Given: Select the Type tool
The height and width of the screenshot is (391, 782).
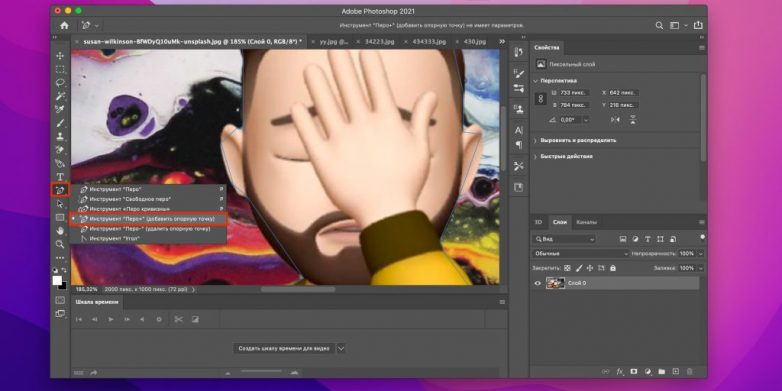Looking at the screenshot, I should 60,177.
